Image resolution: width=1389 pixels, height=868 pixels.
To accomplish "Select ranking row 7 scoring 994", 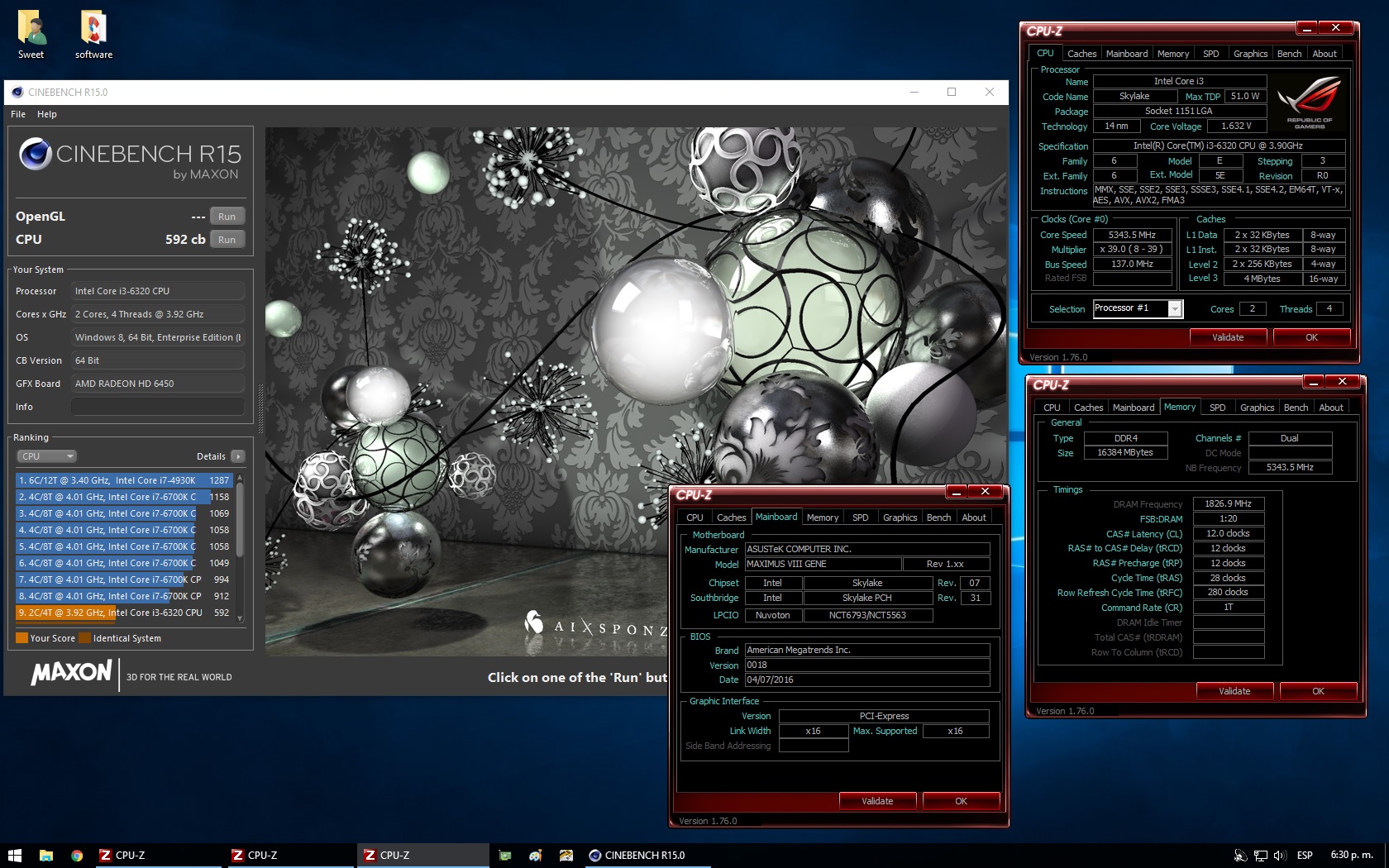I will [x=124, y=579].
